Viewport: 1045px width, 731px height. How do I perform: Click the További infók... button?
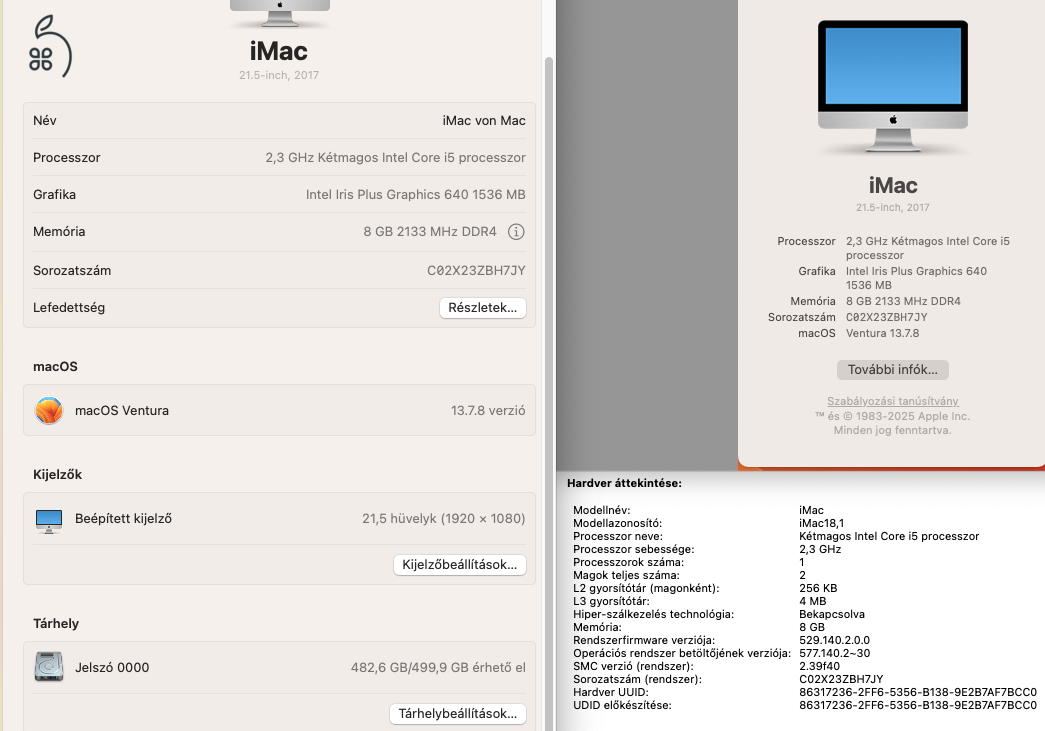(x=891, y=369)
